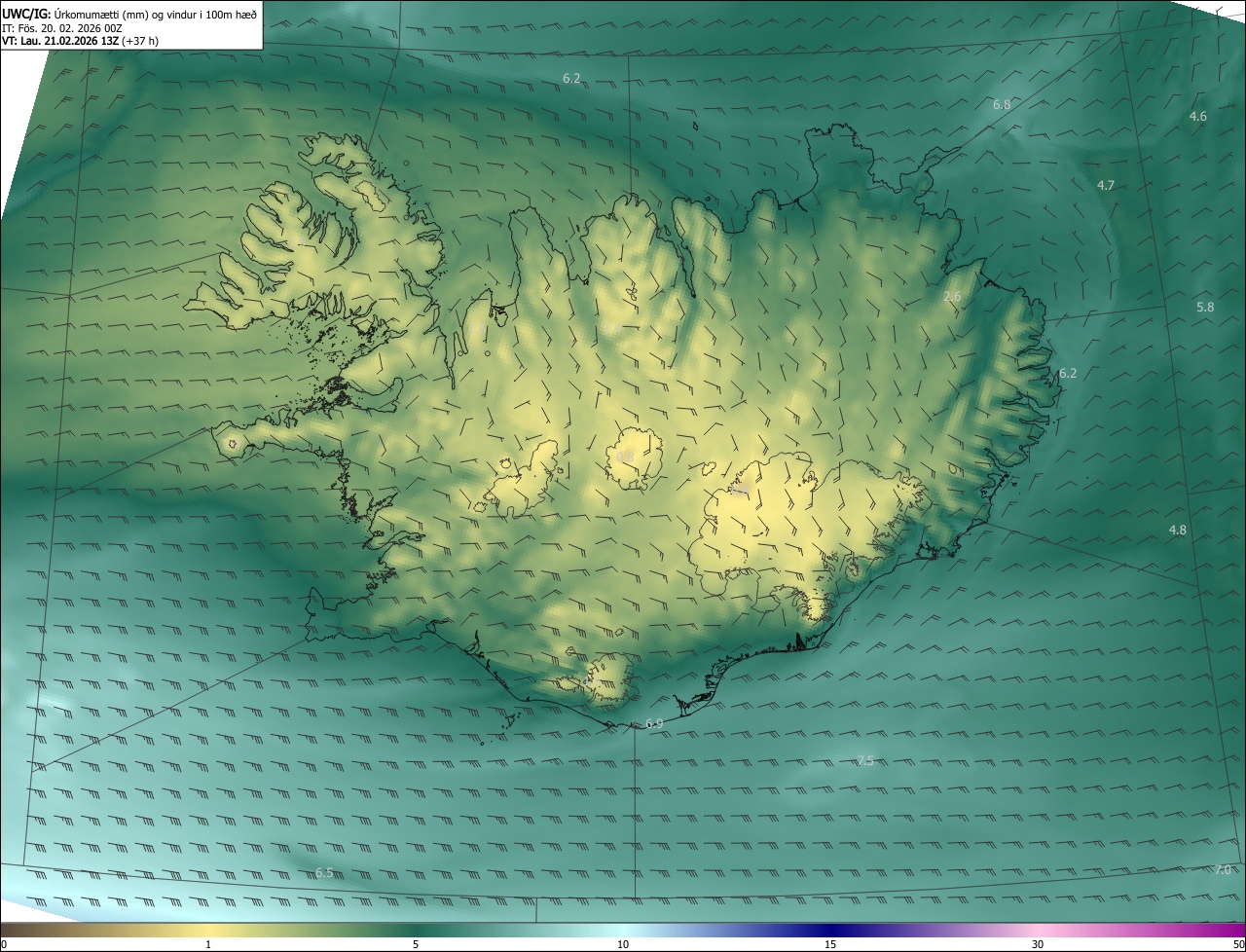
Task: Select the "VT: Lau. 21.02.2026 13Z (+37 h)" line
Action: (x=80, y=41)
